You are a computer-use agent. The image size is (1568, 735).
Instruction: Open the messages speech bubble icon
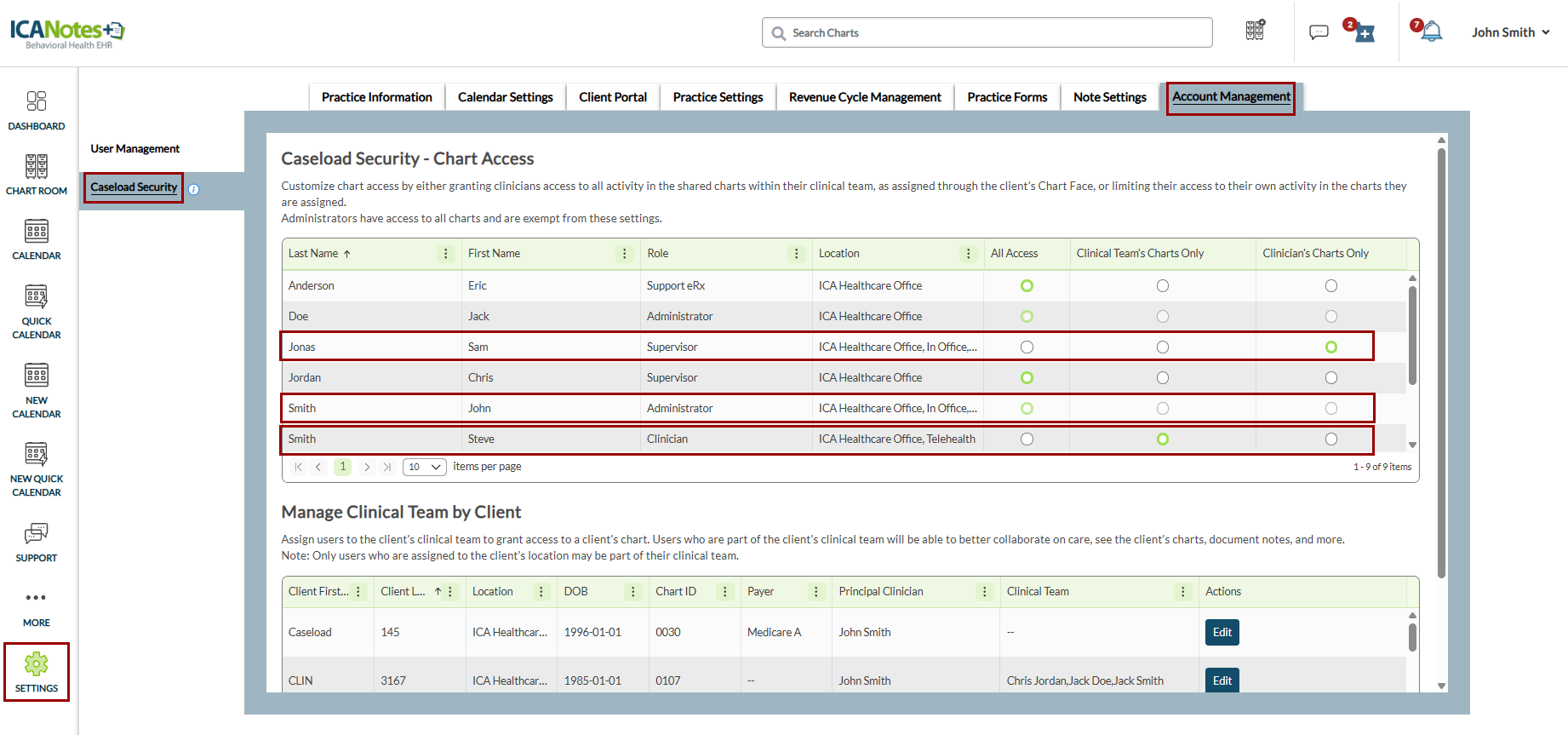click(x=1319, y=32)
